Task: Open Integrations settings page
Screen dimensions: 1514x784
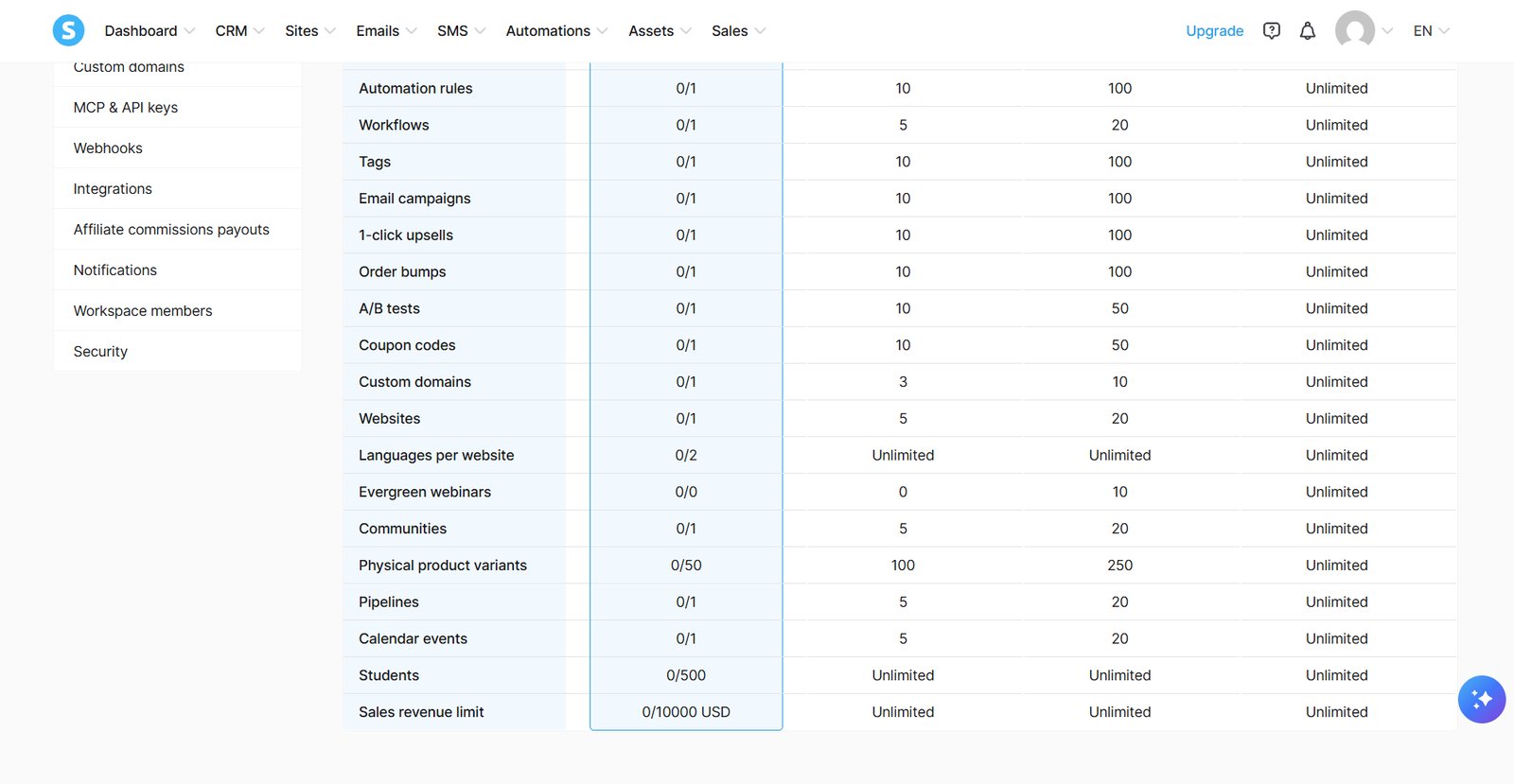Action: click(x=177, y=189)
